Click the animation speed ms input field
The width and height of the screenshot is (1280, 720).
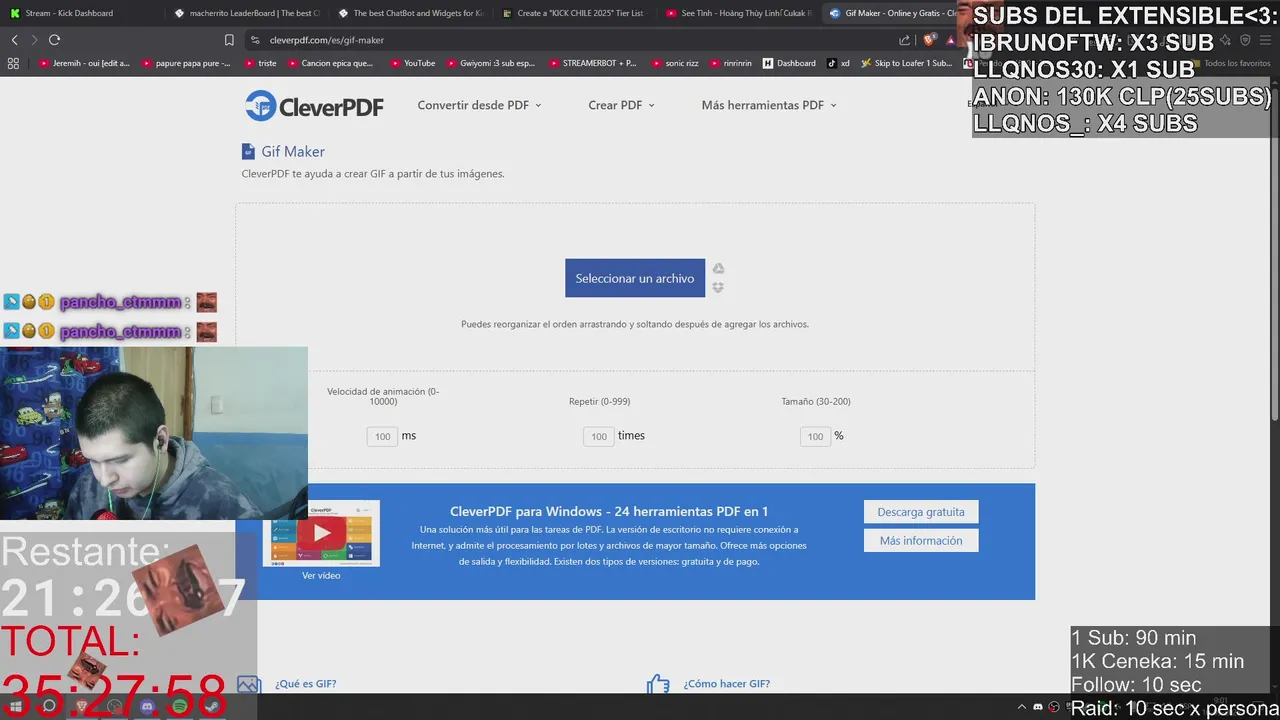(382, 436)
